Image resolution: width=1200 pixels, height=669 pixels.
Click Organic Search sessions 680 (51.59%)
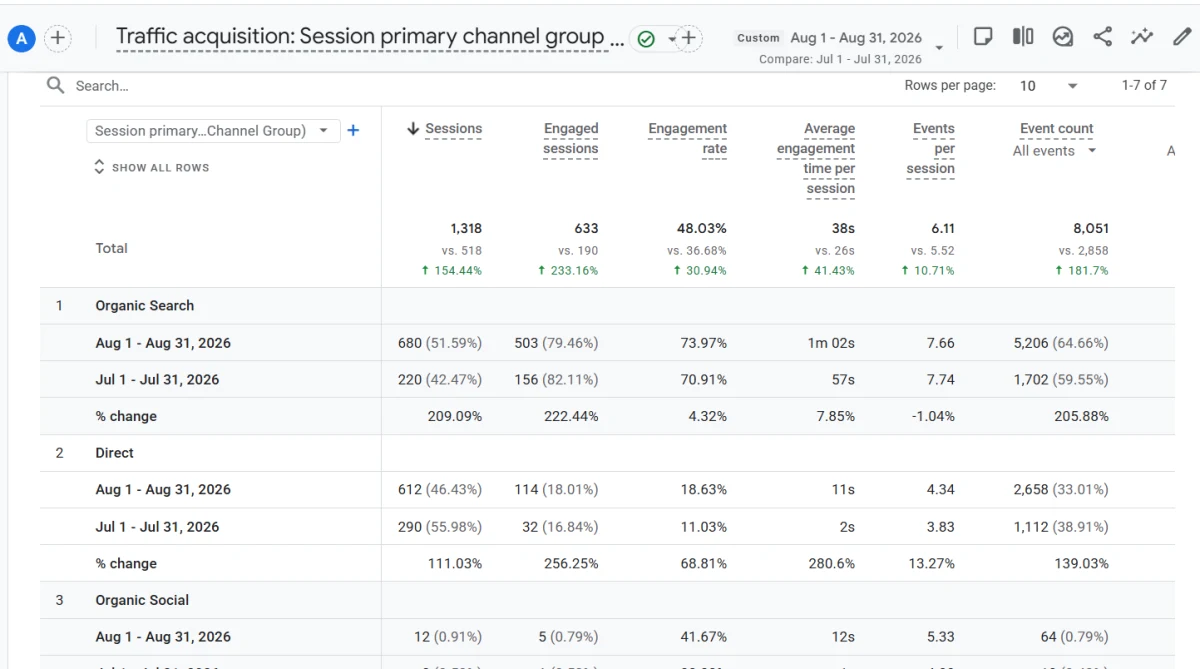point(440,343)
